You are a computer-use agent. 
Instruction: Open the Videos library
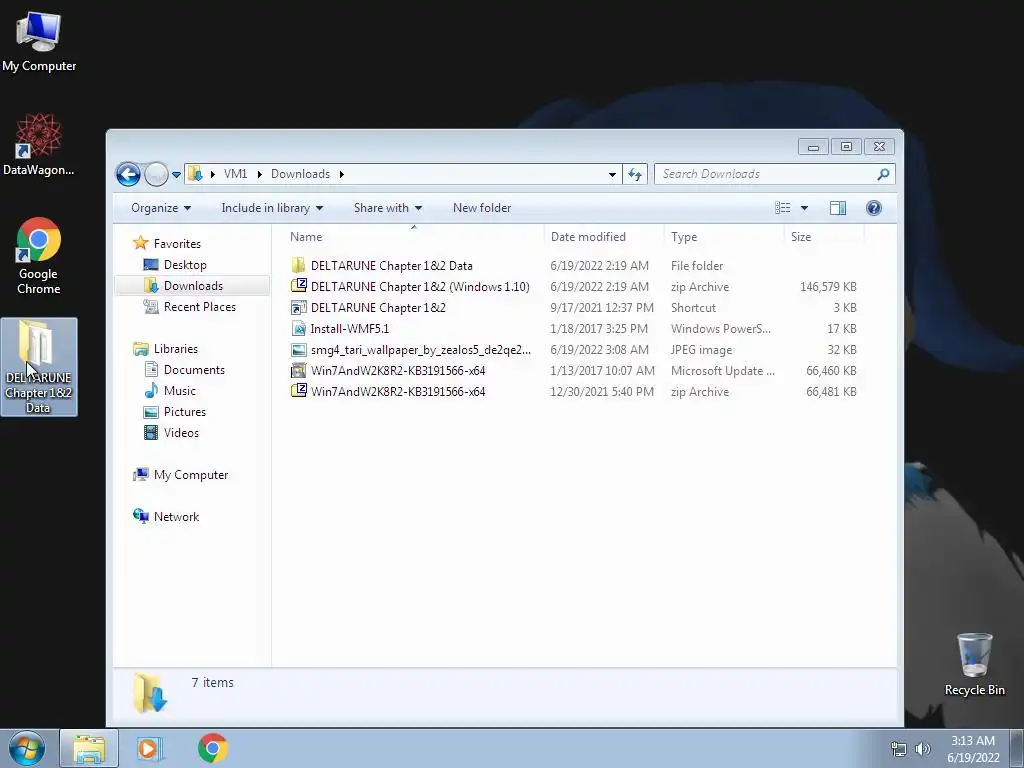pyautogui.click(x=181, y=433)
